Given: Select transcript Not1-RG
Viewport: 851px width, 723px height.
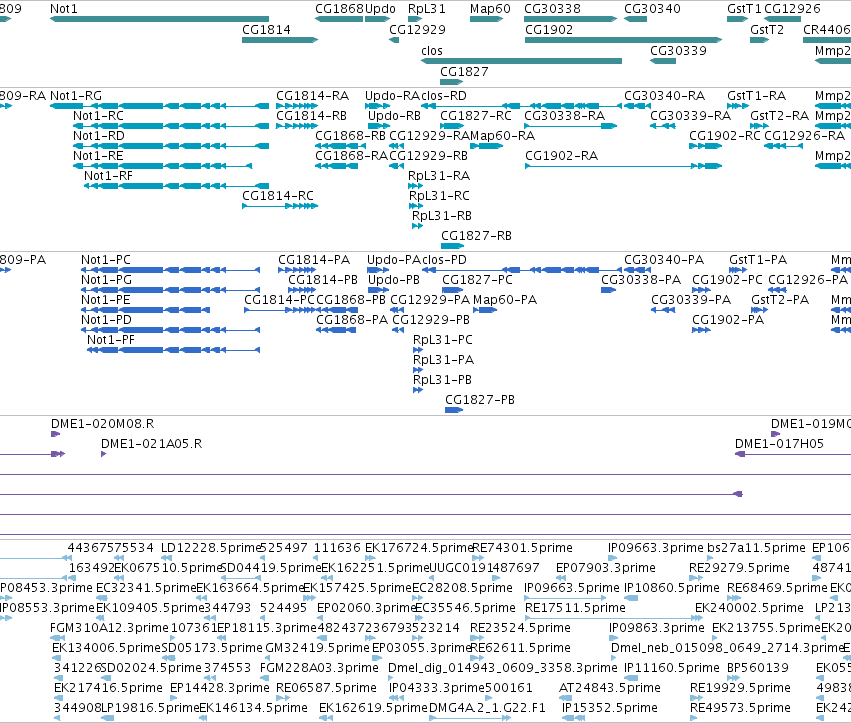Looking at the screenshot, I should coord(159,106).
